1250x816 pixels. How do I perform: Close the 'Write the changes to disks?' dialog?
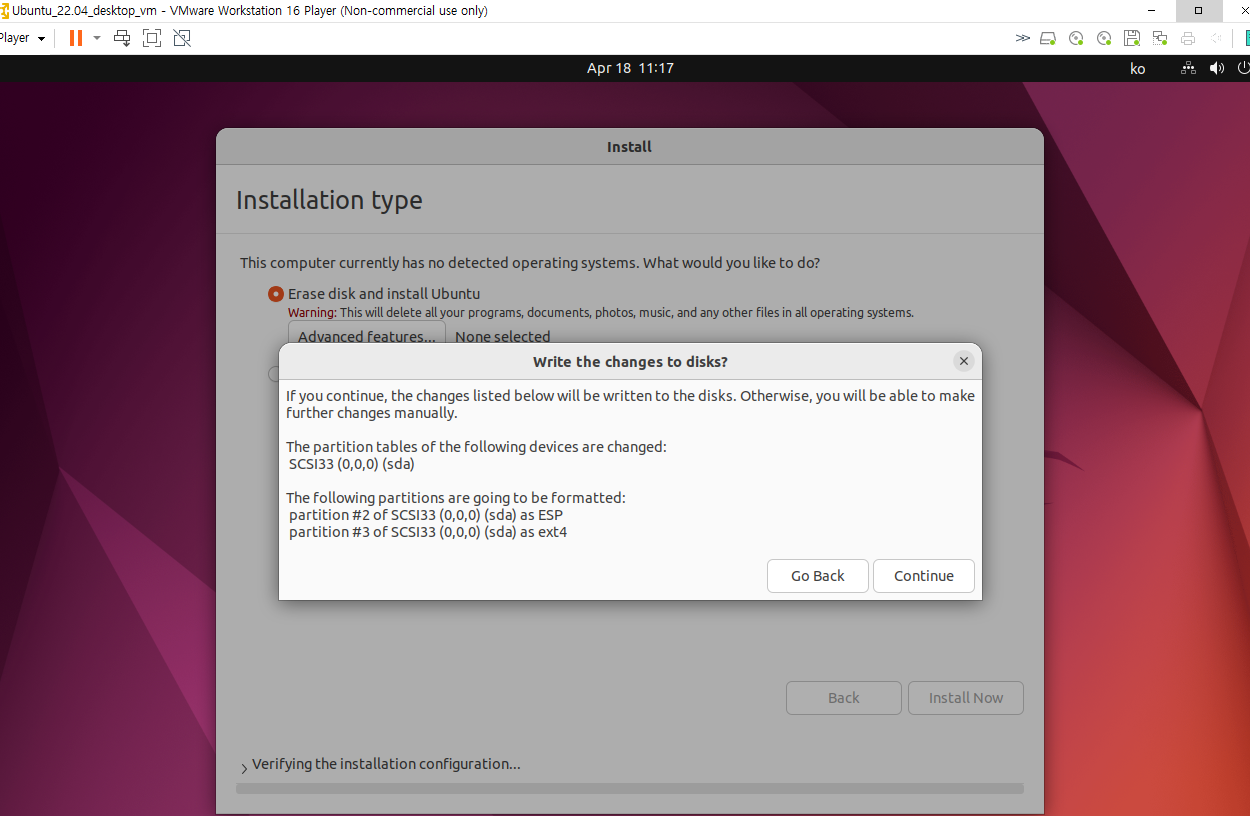tap(964, 361)
